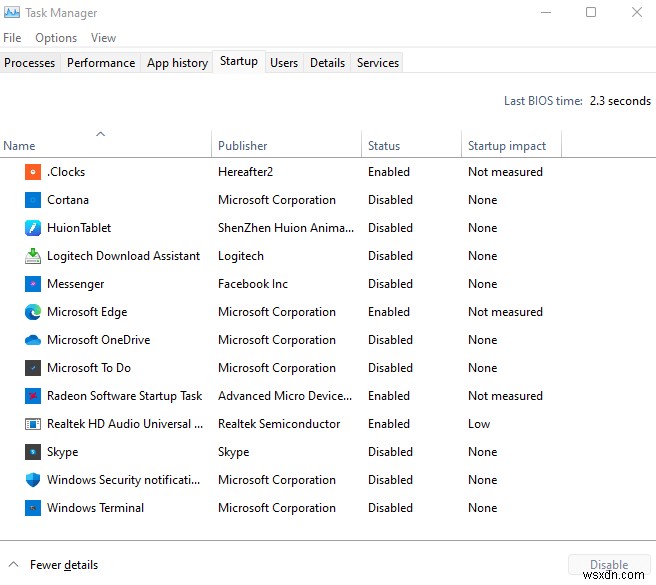
Task: Click the Disable button
Action: (609, 564)
